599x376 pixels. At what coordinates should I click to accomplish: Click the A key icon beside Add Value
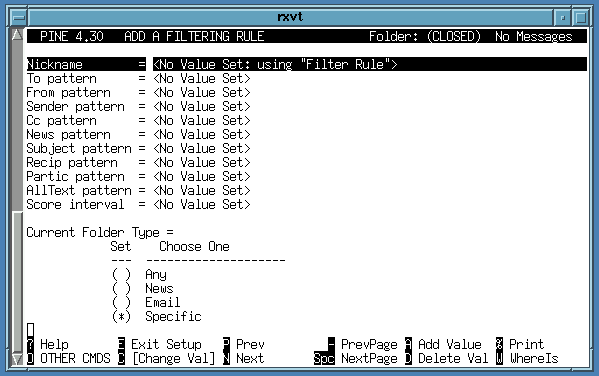click(408, 344)
